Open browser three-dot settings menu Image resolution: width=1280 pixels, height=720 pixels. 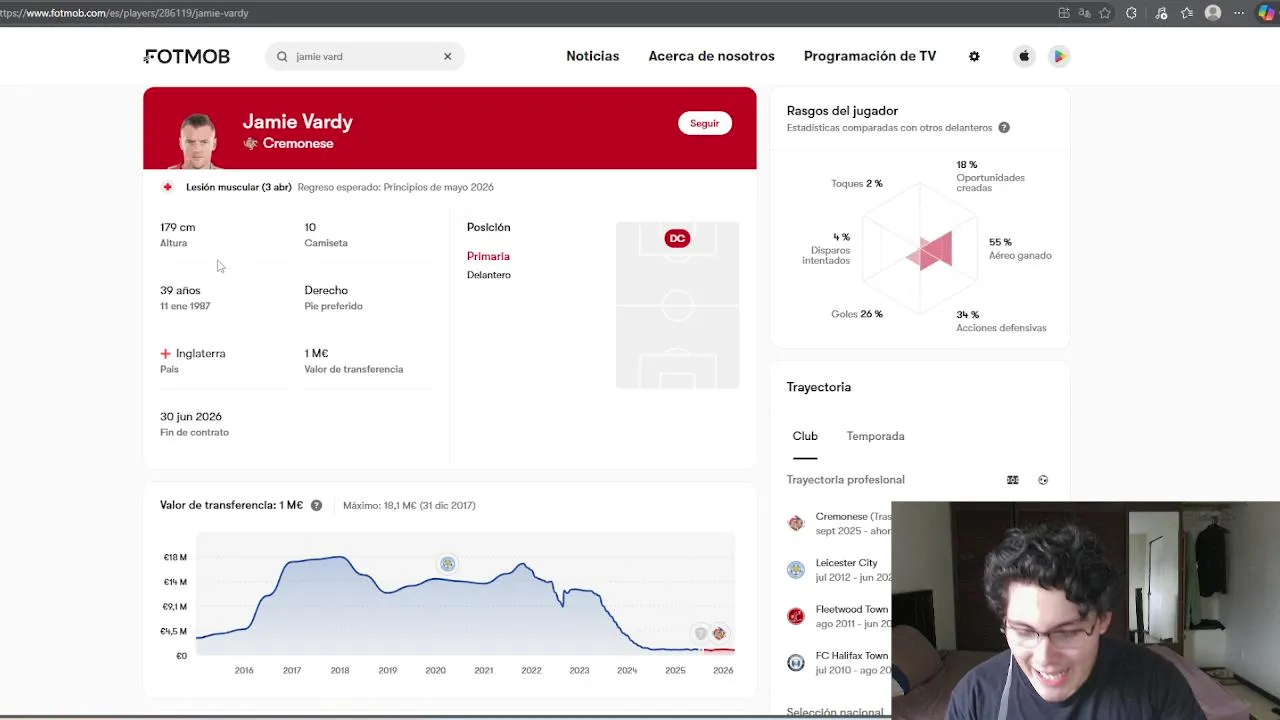click(x=1239, y=13)
